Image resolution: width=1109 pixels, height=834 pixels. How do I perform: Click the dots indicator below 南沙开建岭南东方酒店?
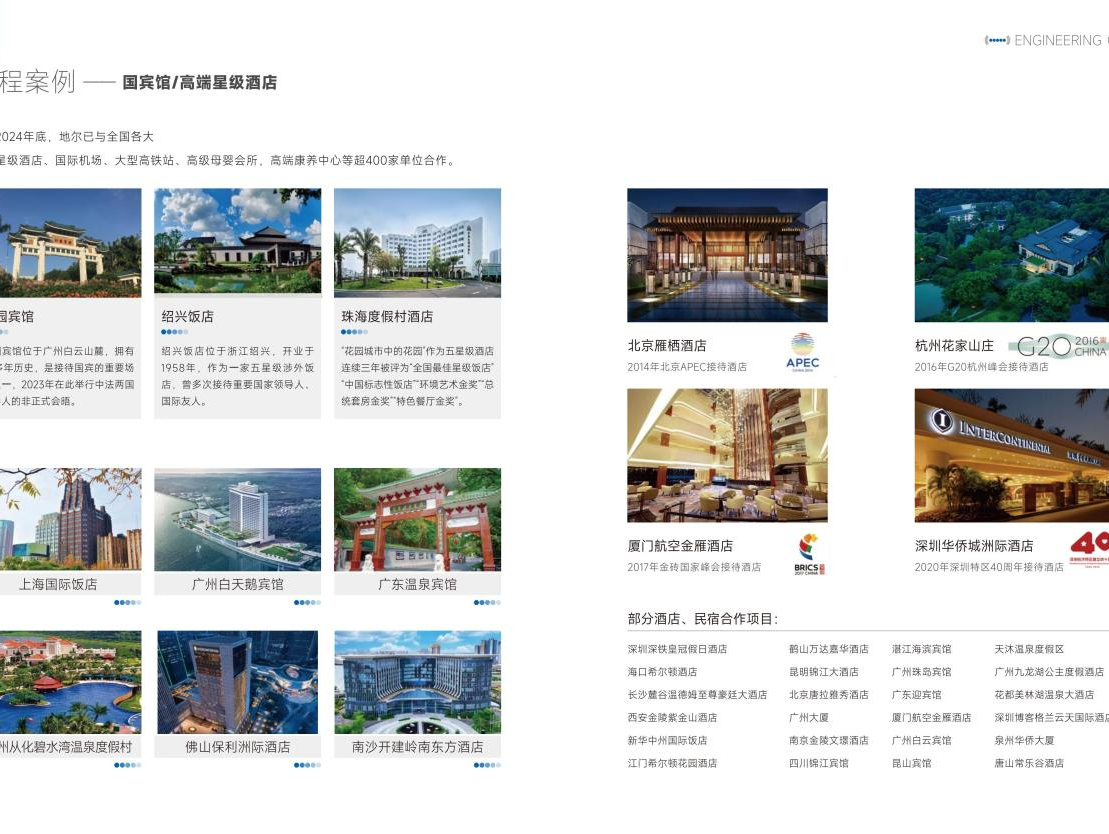coord(486,765)
